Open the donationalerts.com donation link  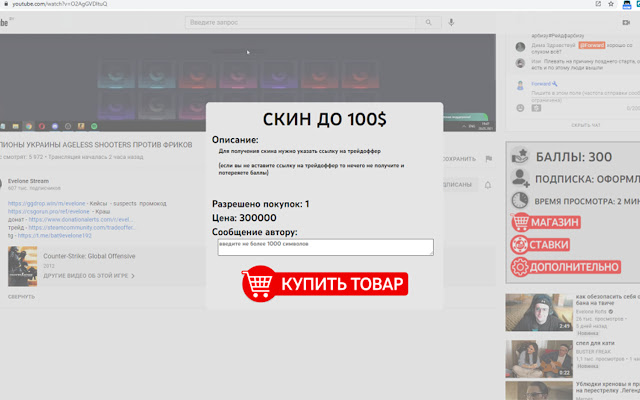coord(80,219)
